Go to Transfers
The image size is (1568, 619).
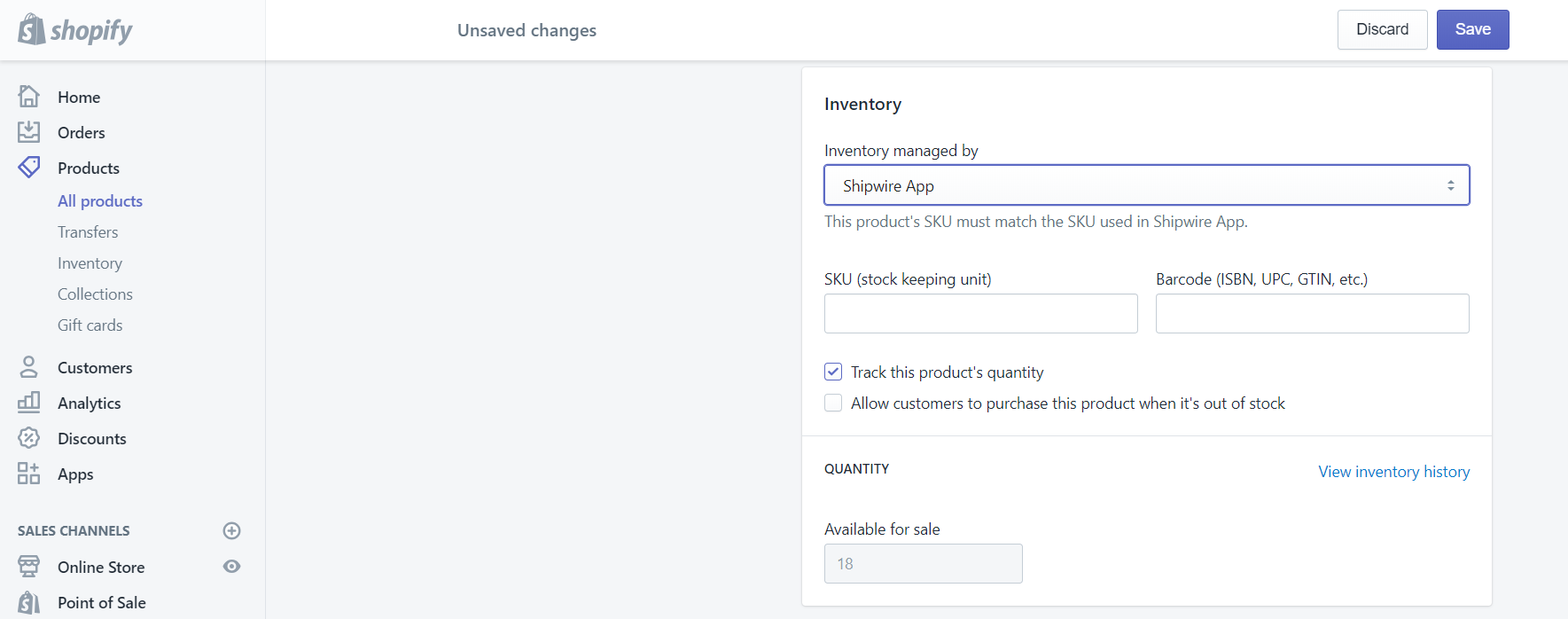pyautogui.click(x=88, y=232)
